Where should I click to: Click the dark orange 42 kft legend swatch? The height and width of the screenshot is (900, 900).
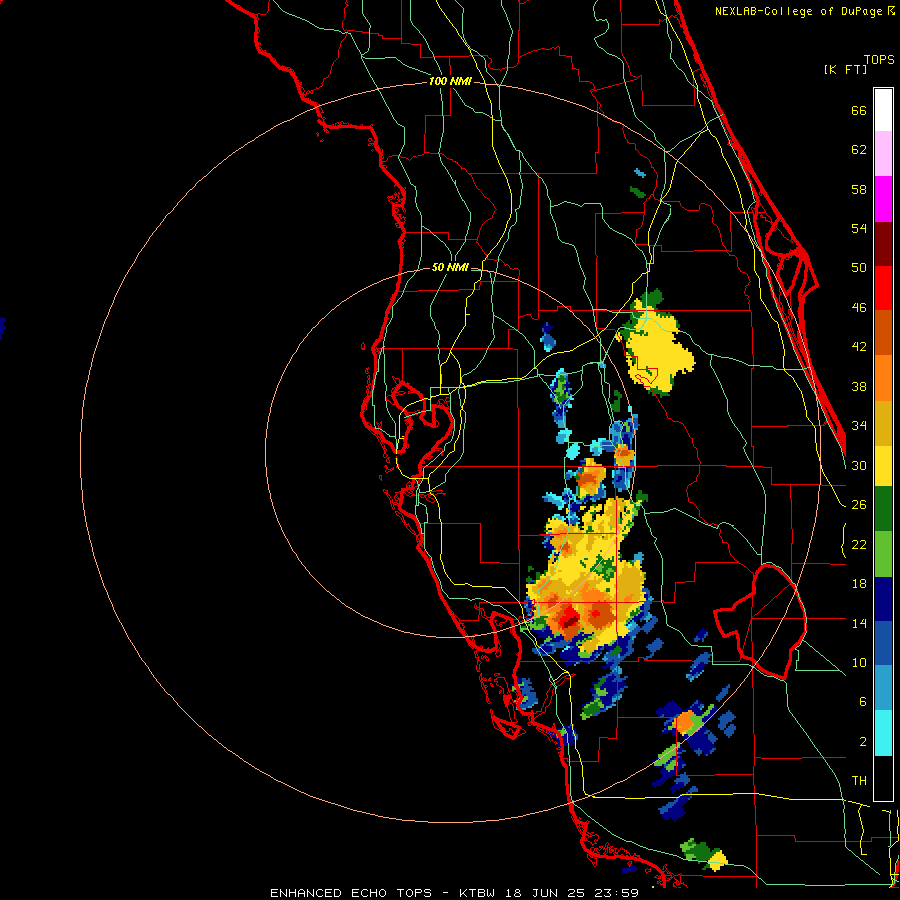[883, 333]
